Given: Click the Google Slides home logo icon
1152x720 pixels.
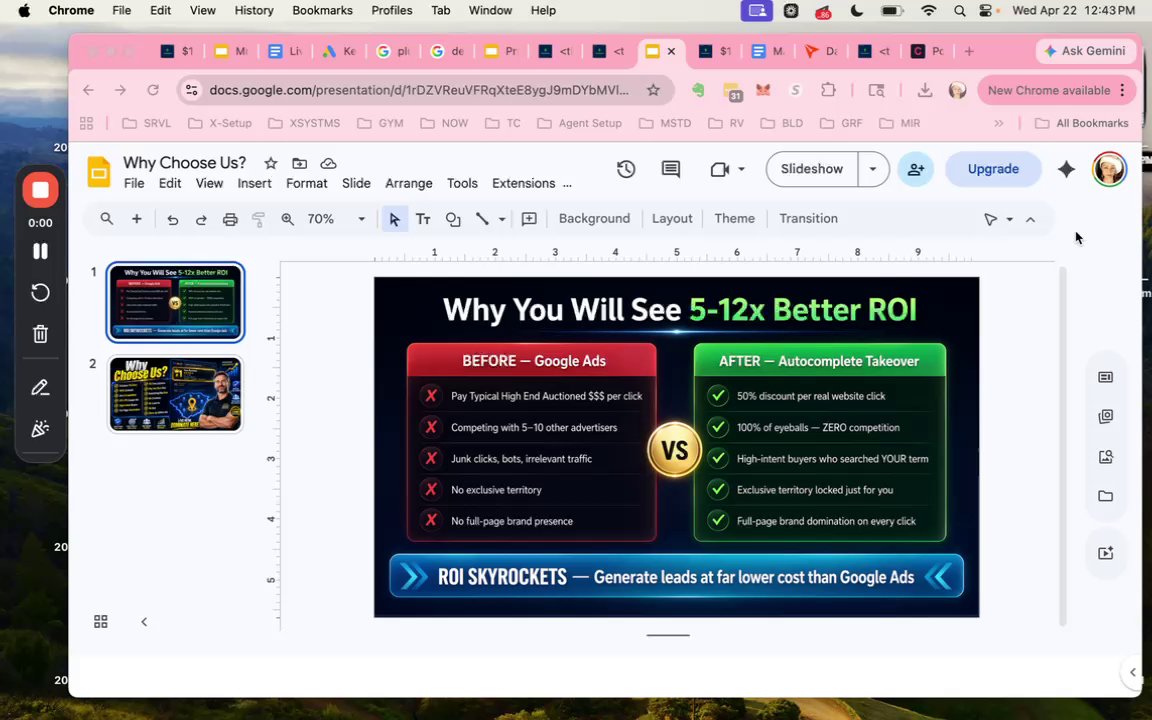Looking at the screenshot, I should [x=98, y=173].
